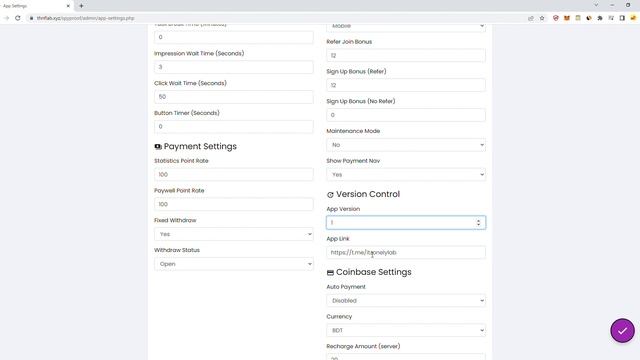Open the Fixed Withdraw dropdown

pyautogui.click(x=234, y=234)
